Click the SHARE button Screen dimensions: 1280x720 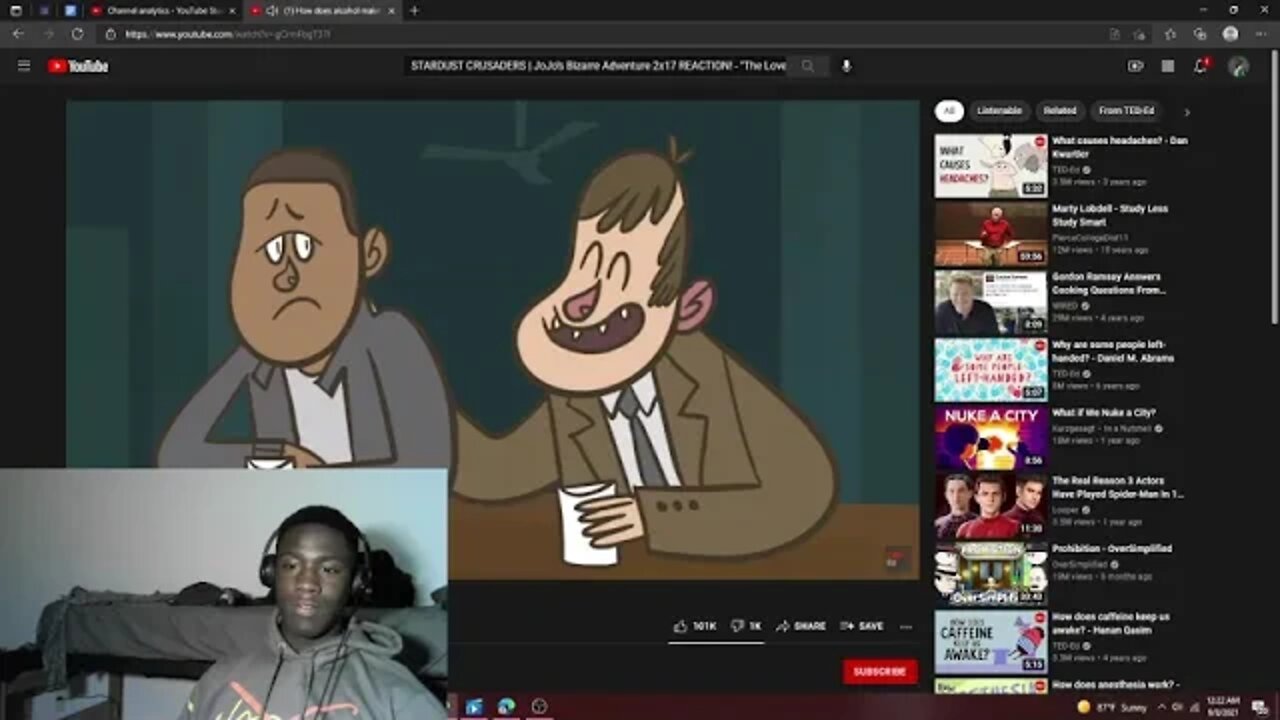click(x=800, y=626)
